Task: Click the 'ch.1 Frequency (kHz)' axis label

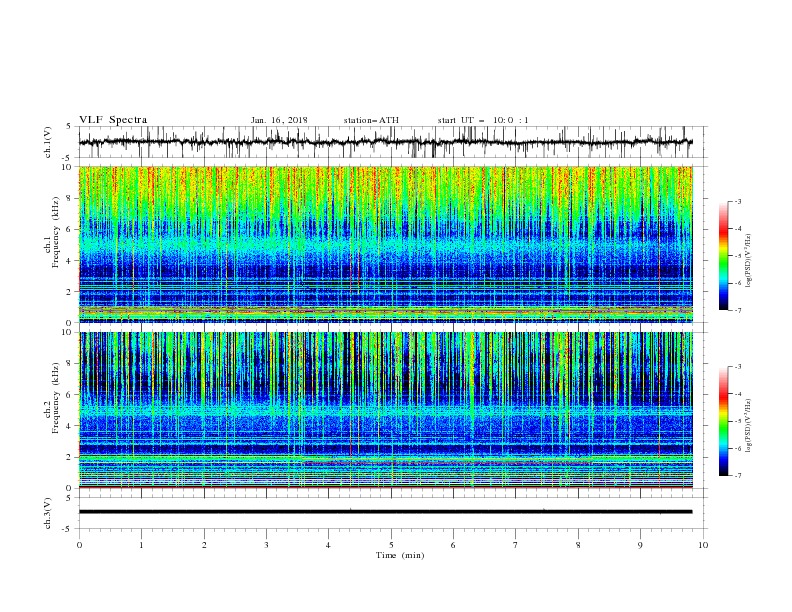Action: click(x=52, y=232)
